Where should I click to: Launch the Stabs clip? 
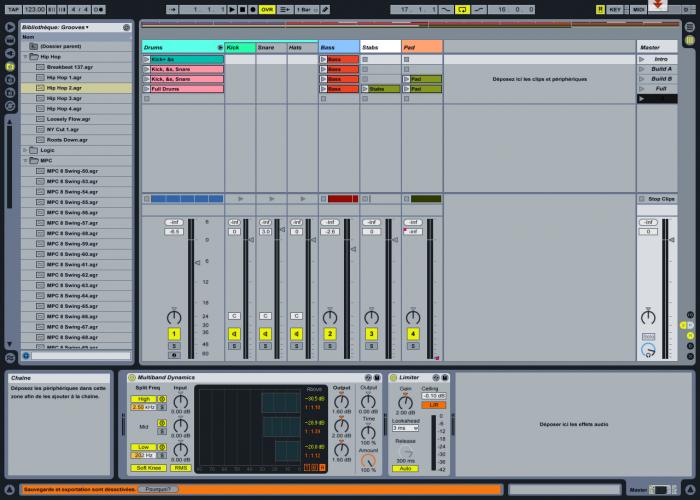tap(365, 89)
